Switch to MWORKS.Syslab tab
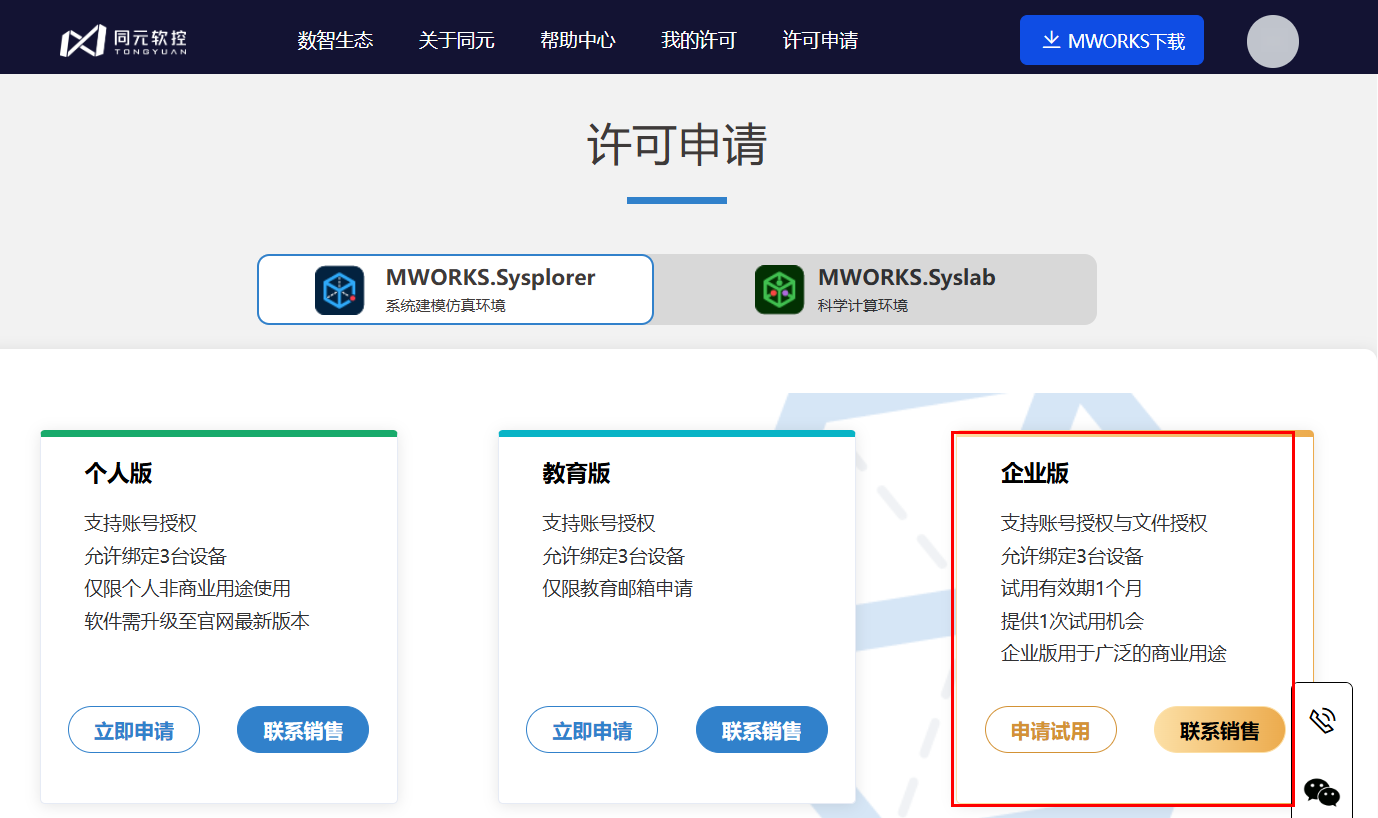This screenshot has width=1378, height=818. (905, 289)
